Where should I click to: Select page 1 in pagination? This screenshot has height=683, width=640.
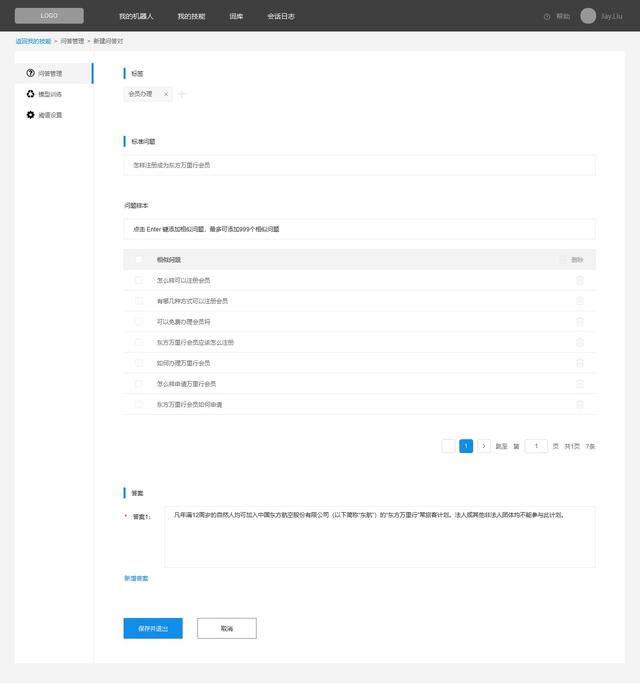pyautogui.click(x=466, y=446)
